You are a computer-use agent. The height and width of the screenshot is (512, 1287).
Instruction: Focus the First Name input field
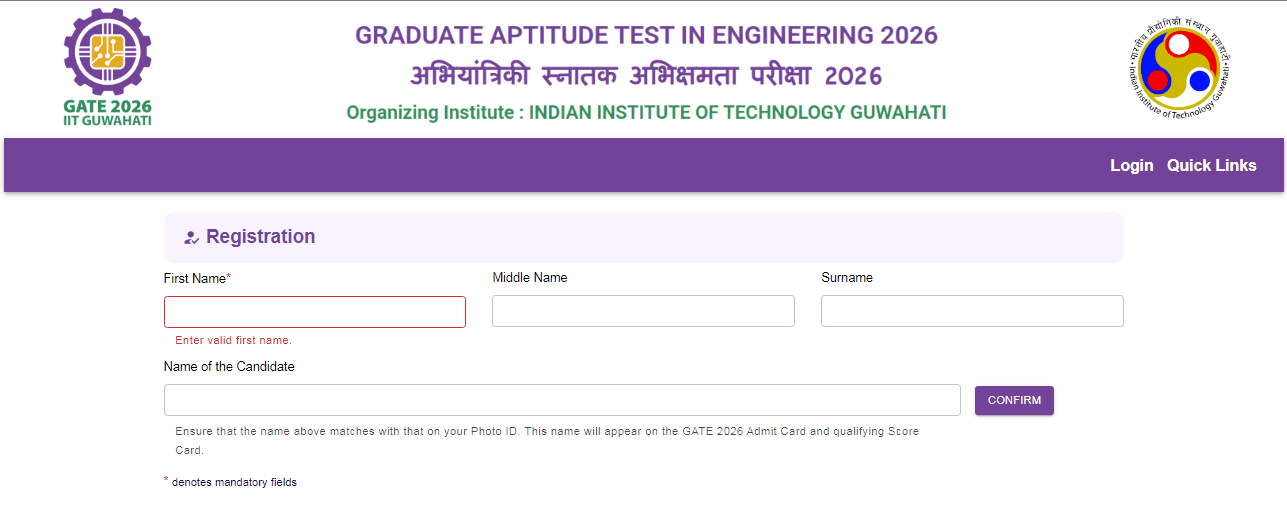click(x=315, y=312)
